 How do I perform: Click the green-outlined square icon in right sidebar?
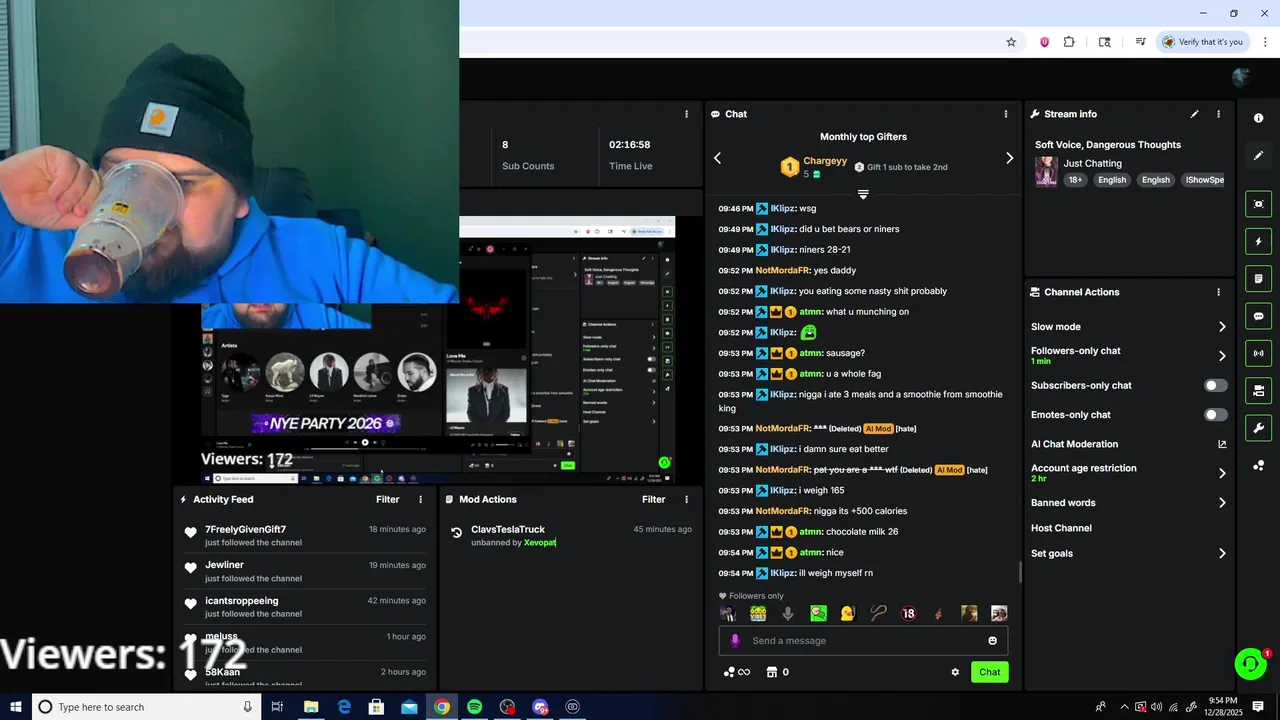tap(1258, 204)
